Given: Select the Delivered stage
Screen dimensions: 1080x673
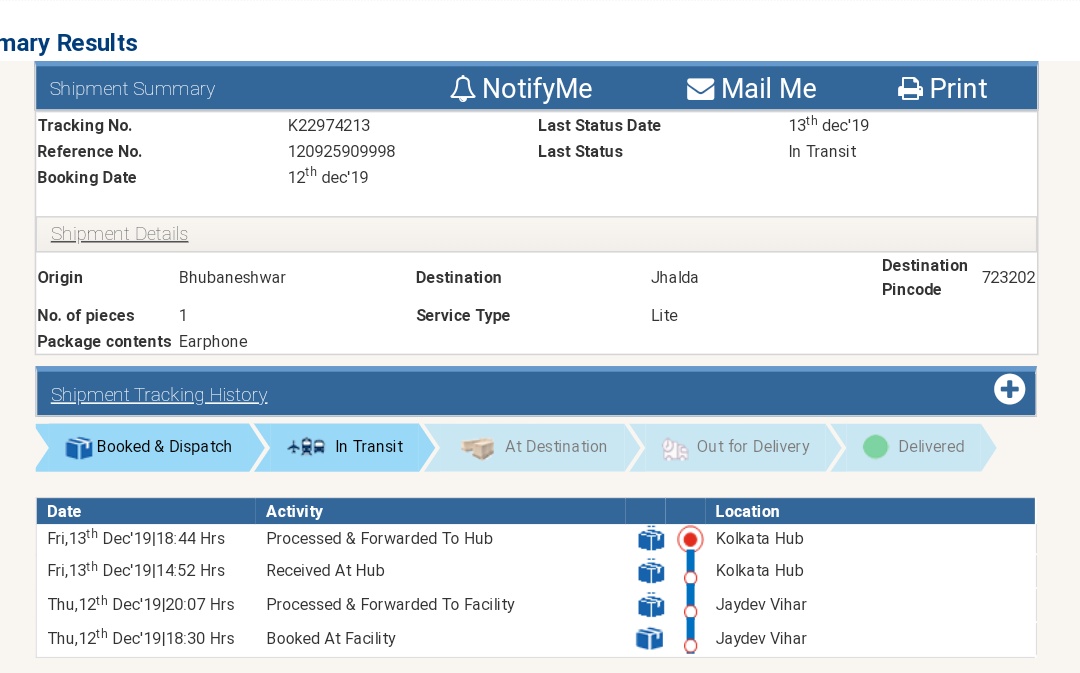Looking at the screenshot, I should point(914,447).
